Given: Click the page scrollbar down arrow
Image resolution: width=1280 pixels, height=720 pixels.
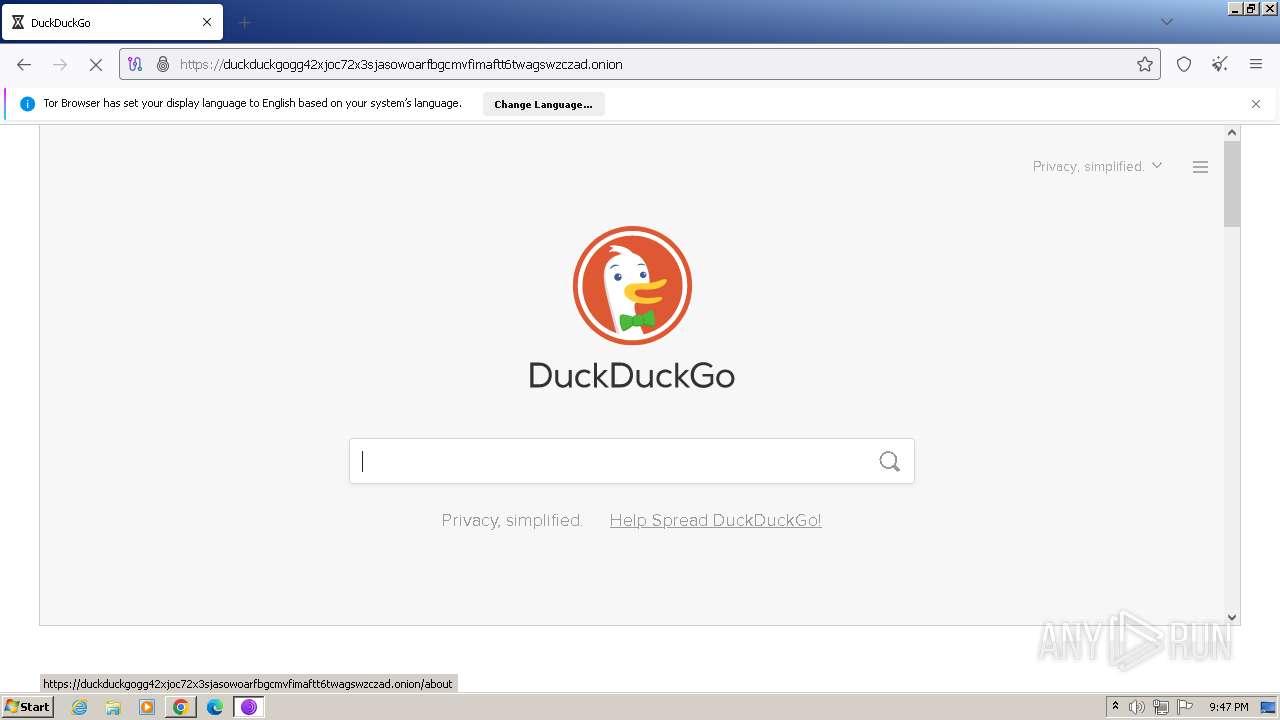Looking at the screenshot, I should [1232, 617].
